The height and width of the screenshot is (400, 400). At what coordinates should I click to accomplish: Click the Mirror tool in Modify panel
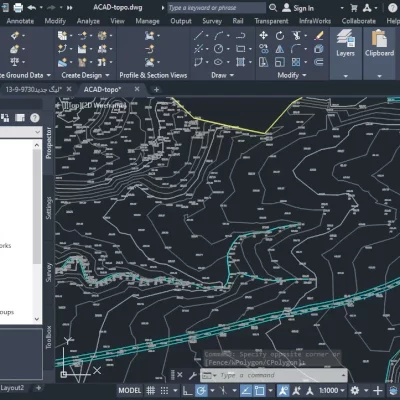(280, 49)
